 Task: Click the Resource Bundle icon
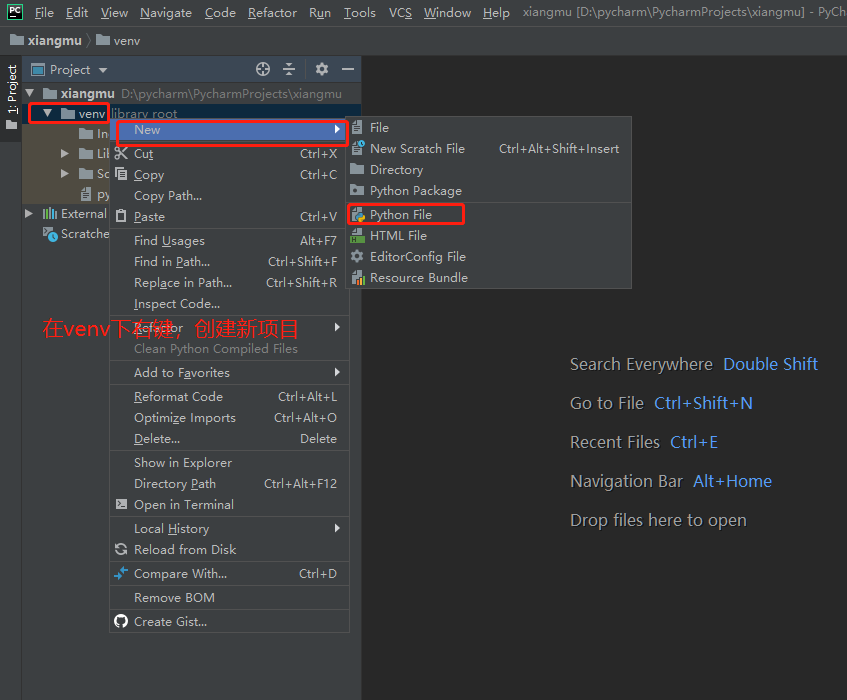click(358, 278)
